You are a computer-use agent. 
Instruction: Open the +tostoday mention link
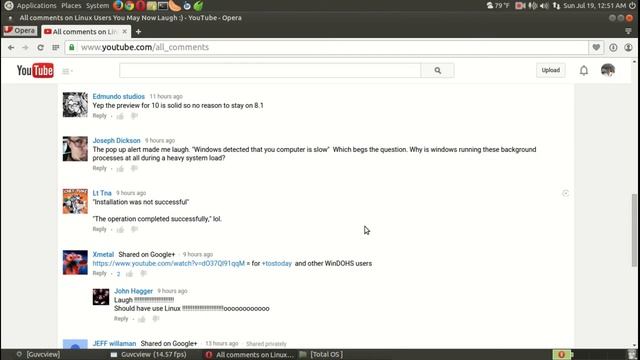tap(277, 264)
